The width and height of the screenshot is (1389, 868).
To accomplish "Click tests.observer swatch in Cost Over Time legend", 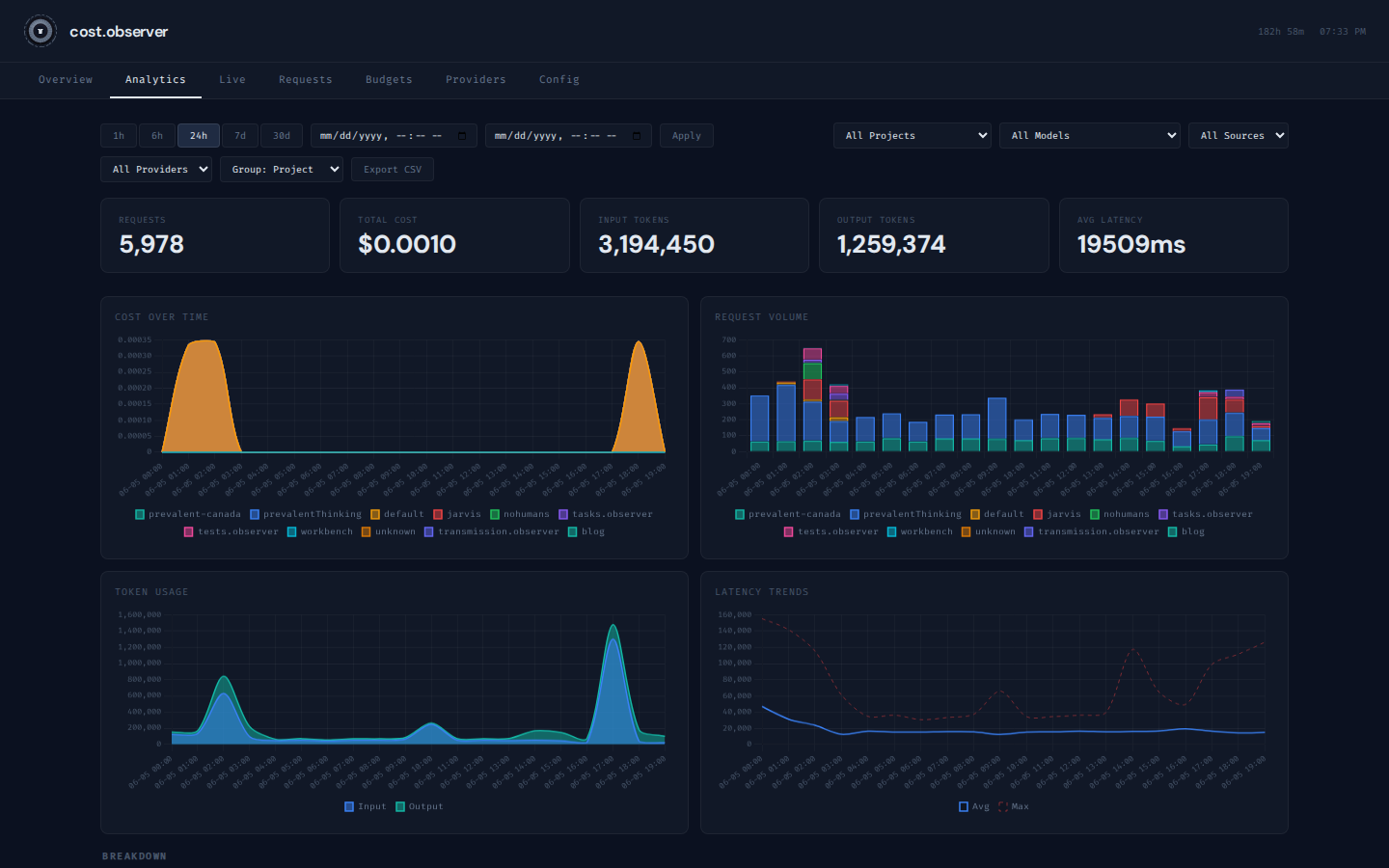I will click(189, 531).
